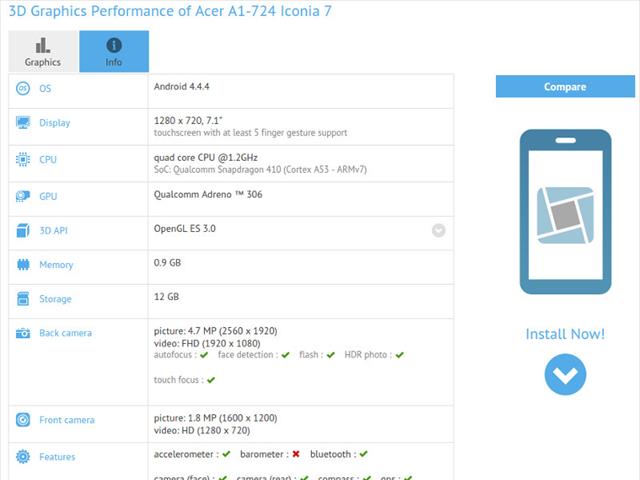The image size is (640, 480).
Task: Click the 0.9 GB memory value
Action: pos(167,262)
